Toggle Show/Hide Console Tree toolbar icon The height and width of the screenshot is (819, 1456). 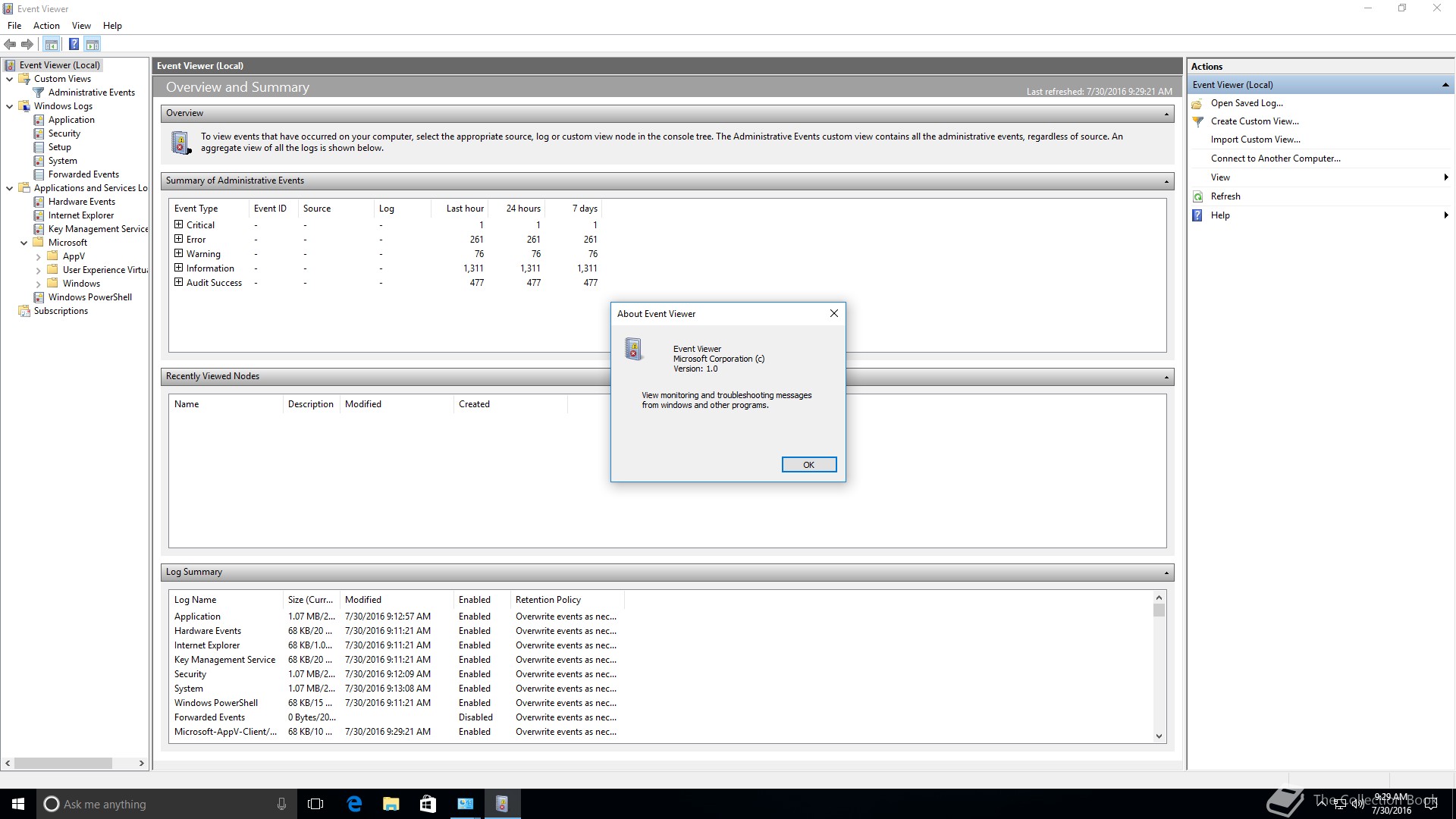pyautogui.click(x=52, y=45)
